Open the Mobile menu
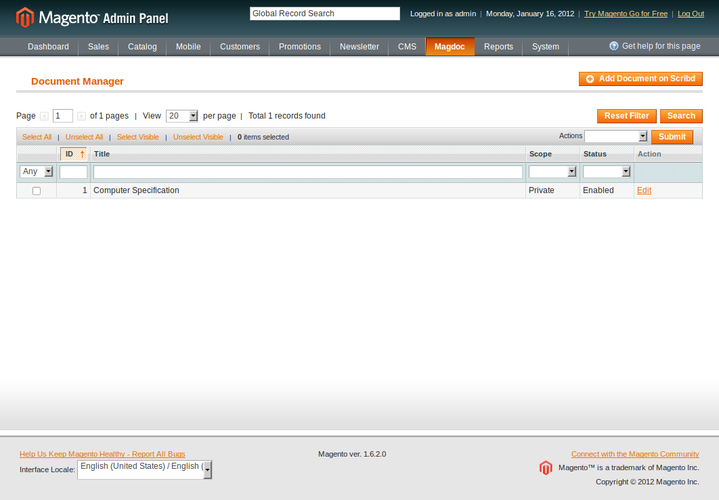719x500 pixels. click(188, 47)
